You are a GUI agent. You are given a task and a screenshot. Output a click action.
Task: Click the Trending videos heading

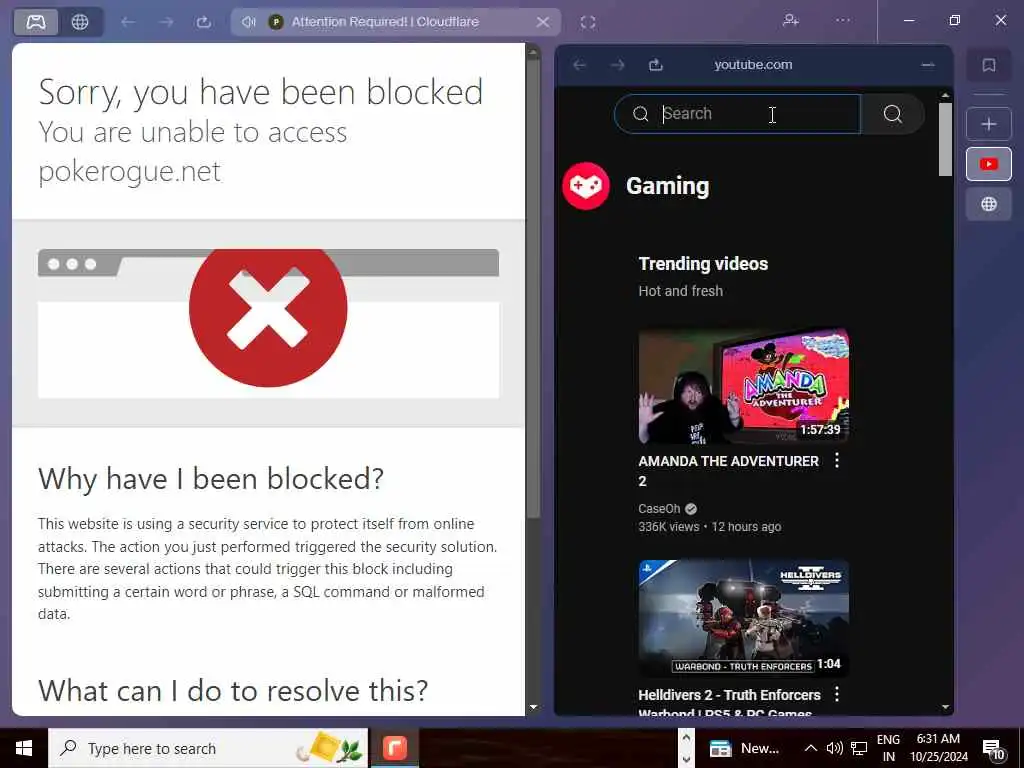pos(703,264)
